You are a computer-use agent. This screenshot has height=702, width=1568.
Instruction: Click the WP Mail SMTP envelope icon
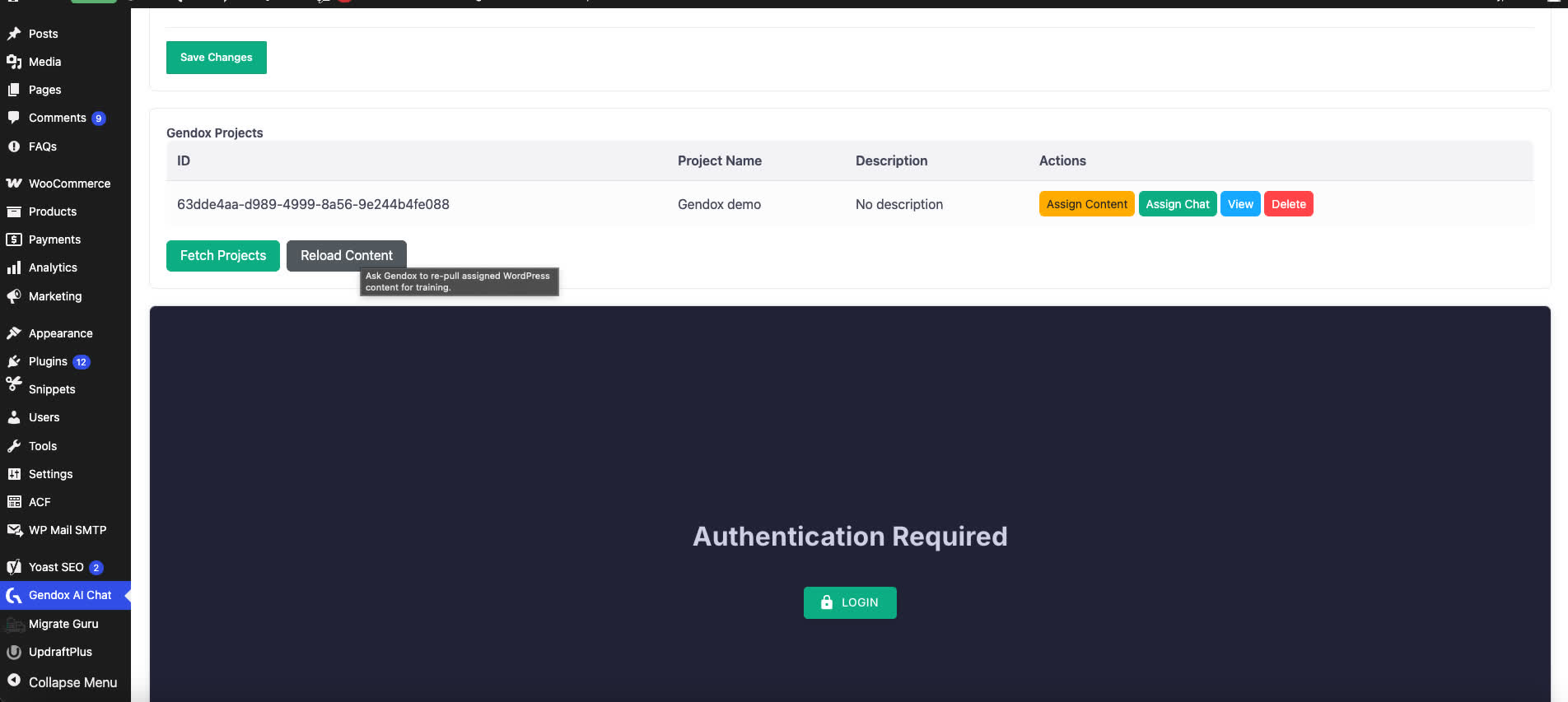15,530
